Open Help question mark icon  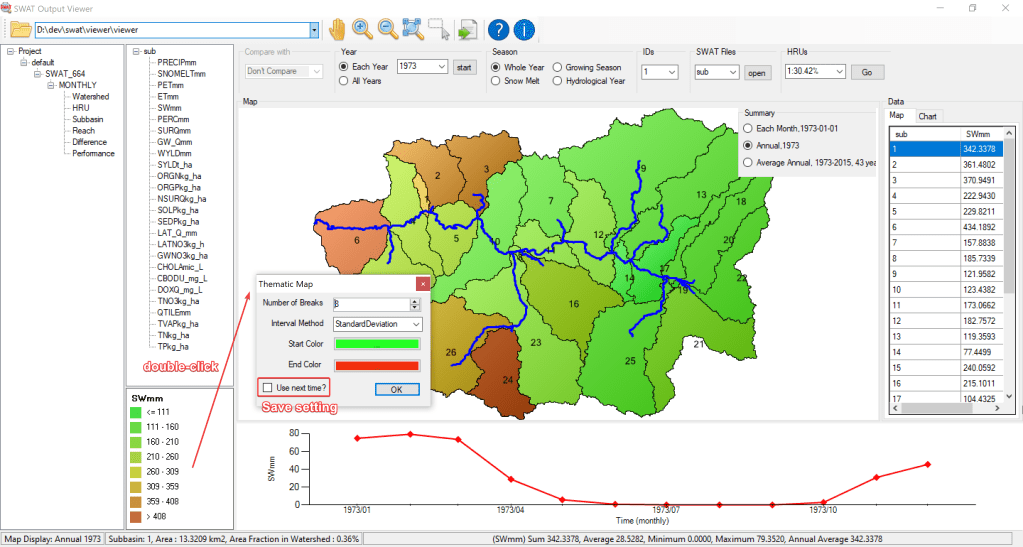point(498,29)
